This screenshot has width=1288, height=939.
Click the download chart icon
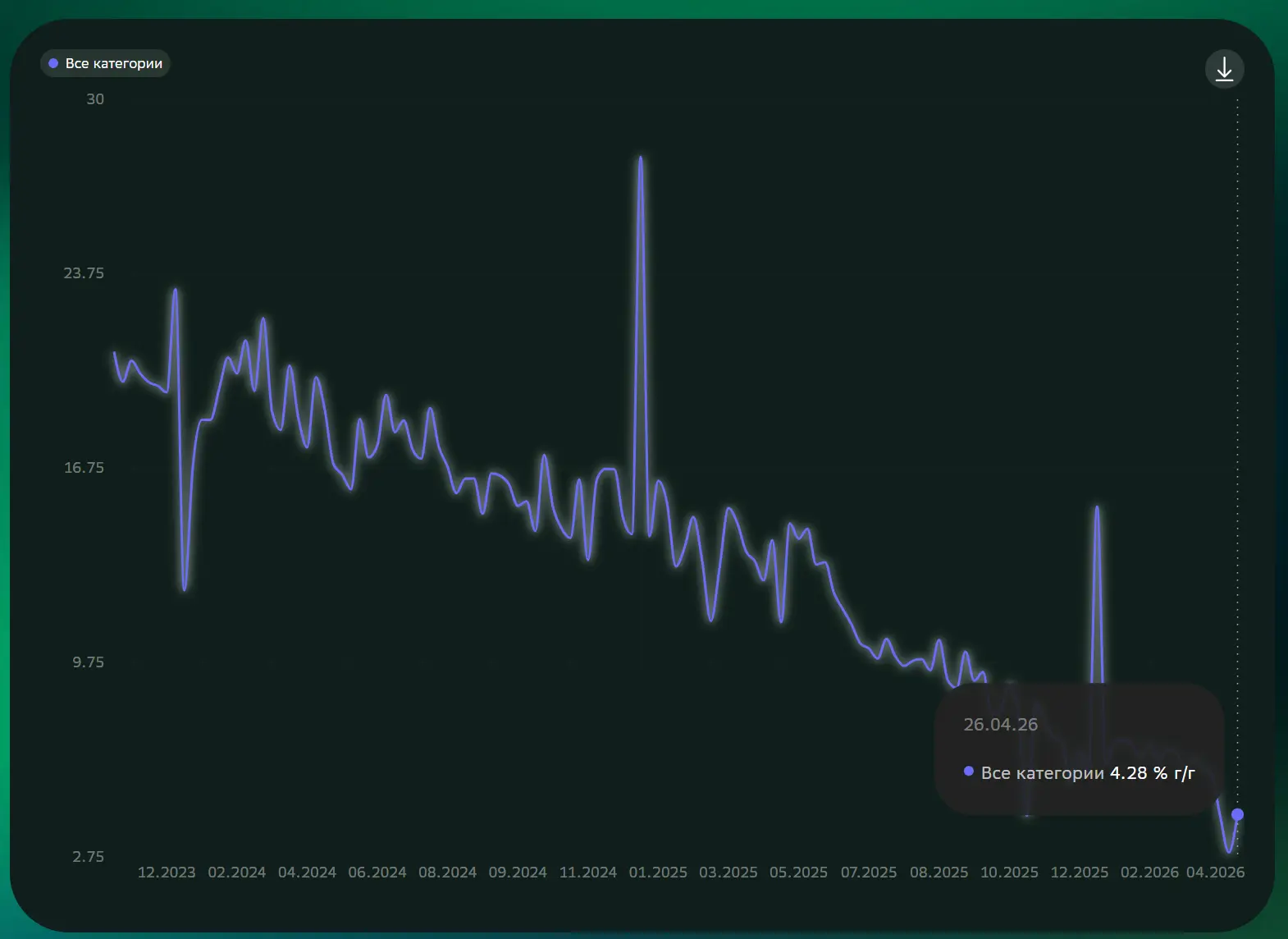tap(1224, 69)
